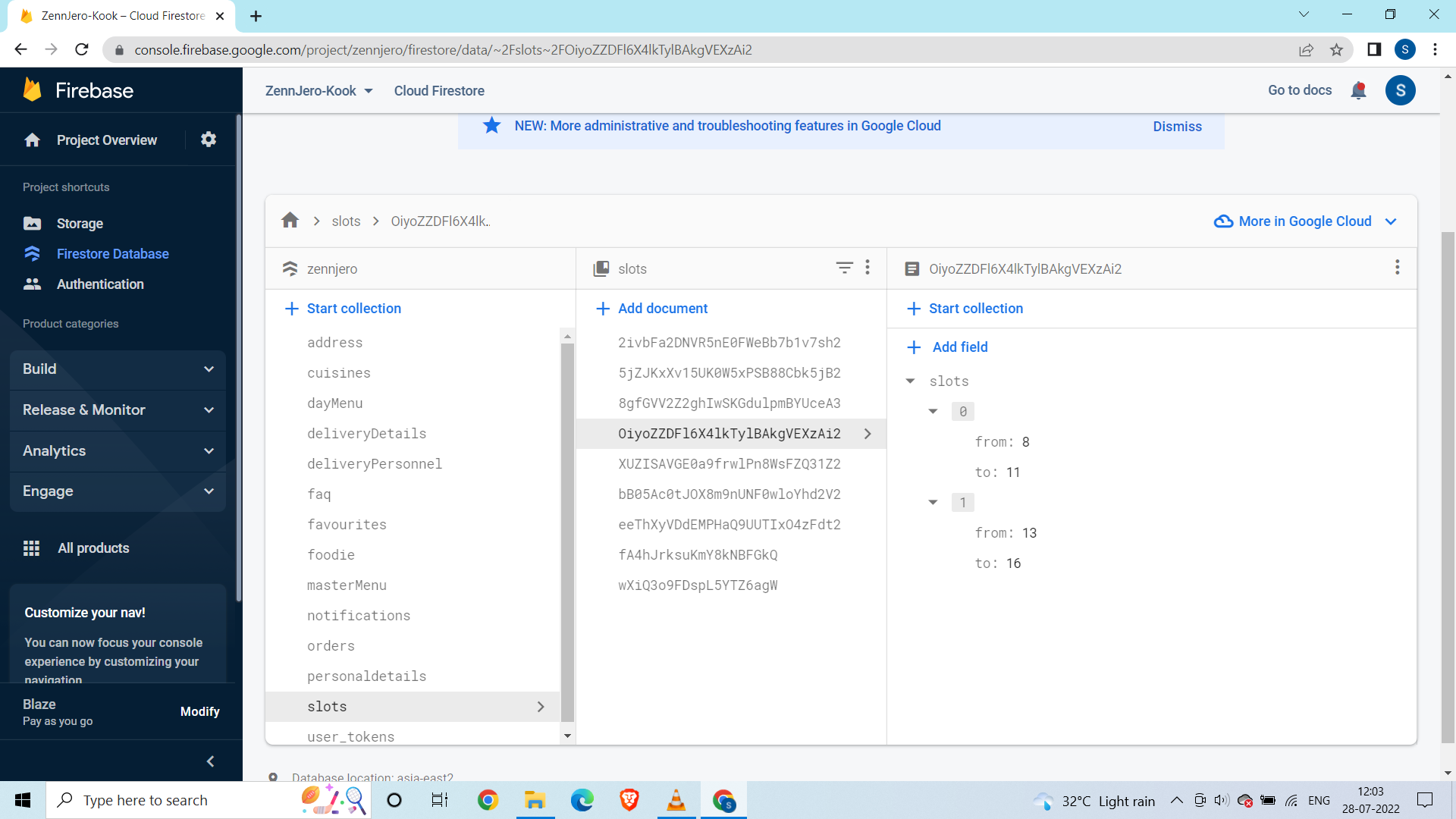Click the three-dot menu icon in slots panel
Viewport: 1456px width, 819px height.
click(869, 268)
